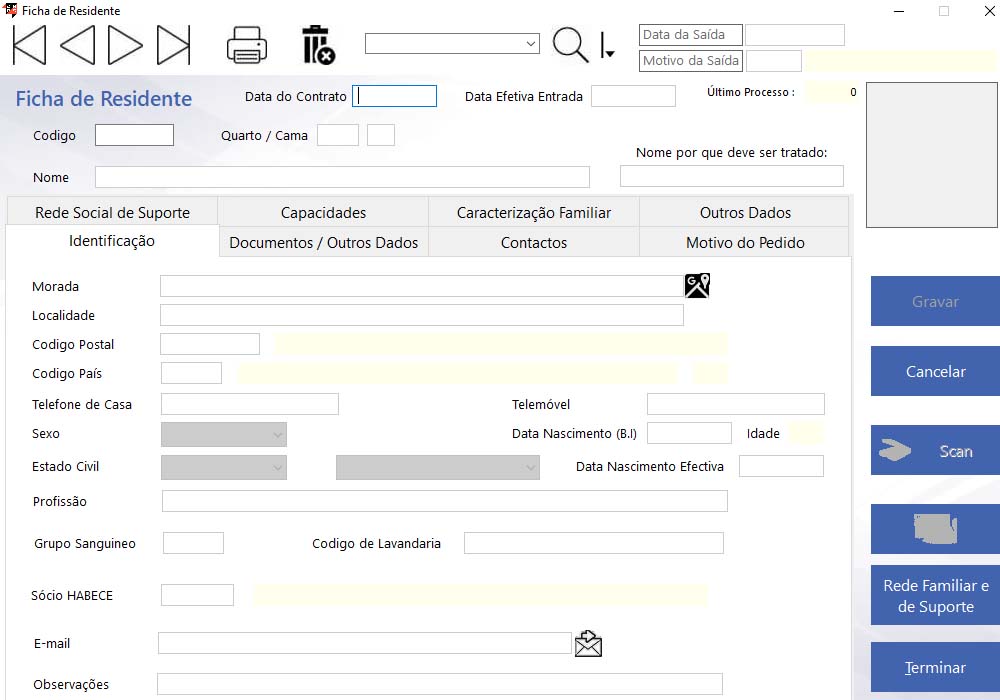Click the Cancelar button
Image resolution: width=1000 pixels, height=700 pixels.
935,371
